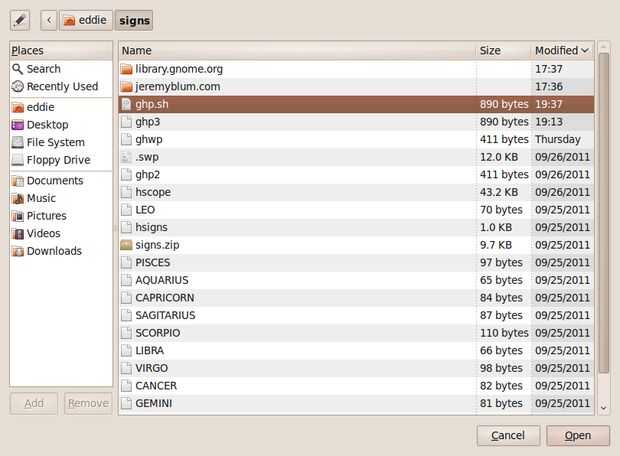Sort by Size column header
Image resolution: width=620 pixels, height=456 pixels.
(503, 51)
